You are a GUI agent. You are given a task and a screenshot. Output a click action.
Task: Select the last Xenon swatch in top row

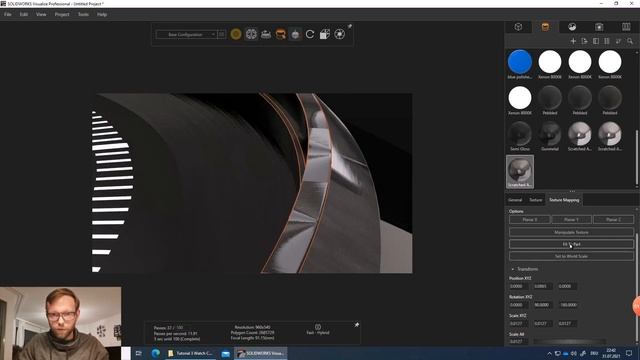[x=610, y=62]
